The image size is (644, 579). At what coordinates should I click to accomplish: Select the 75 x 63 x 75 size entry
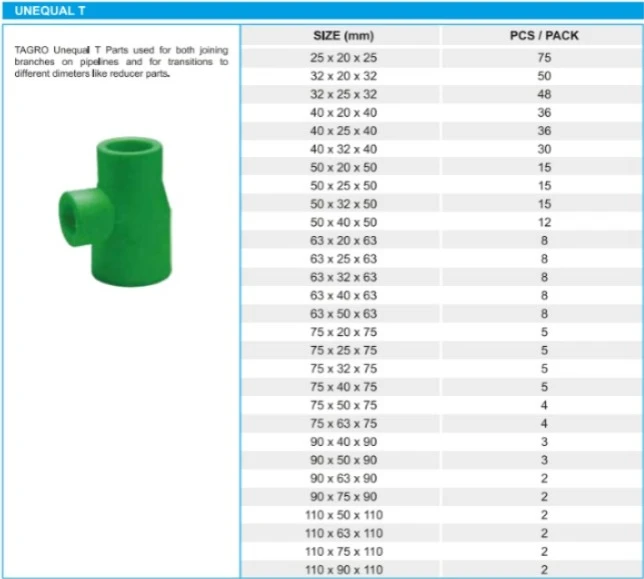343,424
